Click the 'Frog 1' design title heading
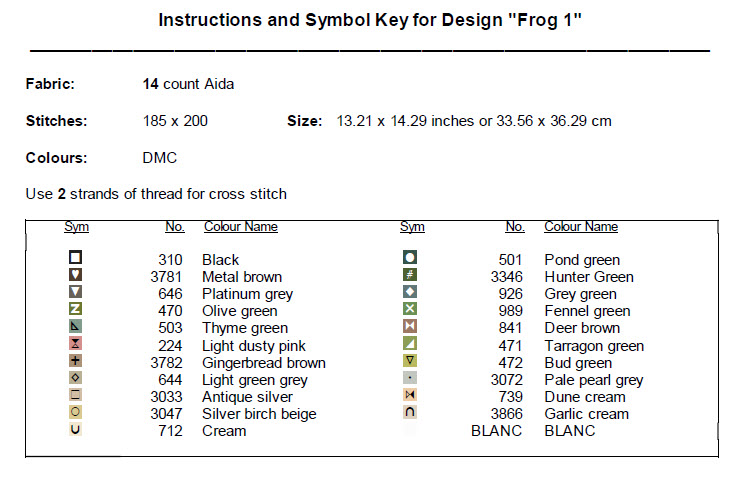743x479 pixels. click(x=370, y=19)
